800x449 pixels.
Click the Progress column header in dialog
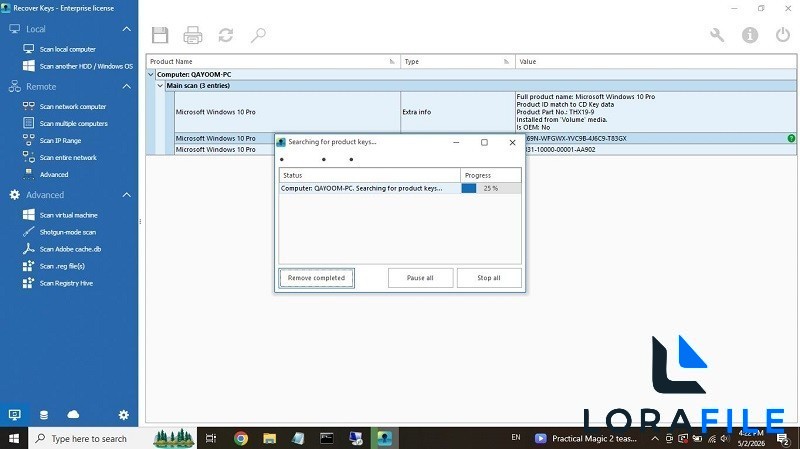pos(490,175)
